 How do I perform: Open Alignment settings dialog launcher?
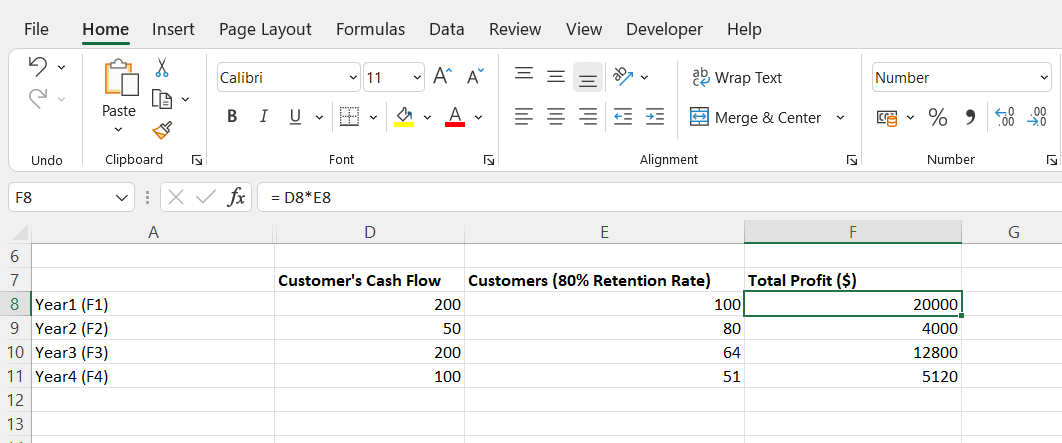point(851,160)
